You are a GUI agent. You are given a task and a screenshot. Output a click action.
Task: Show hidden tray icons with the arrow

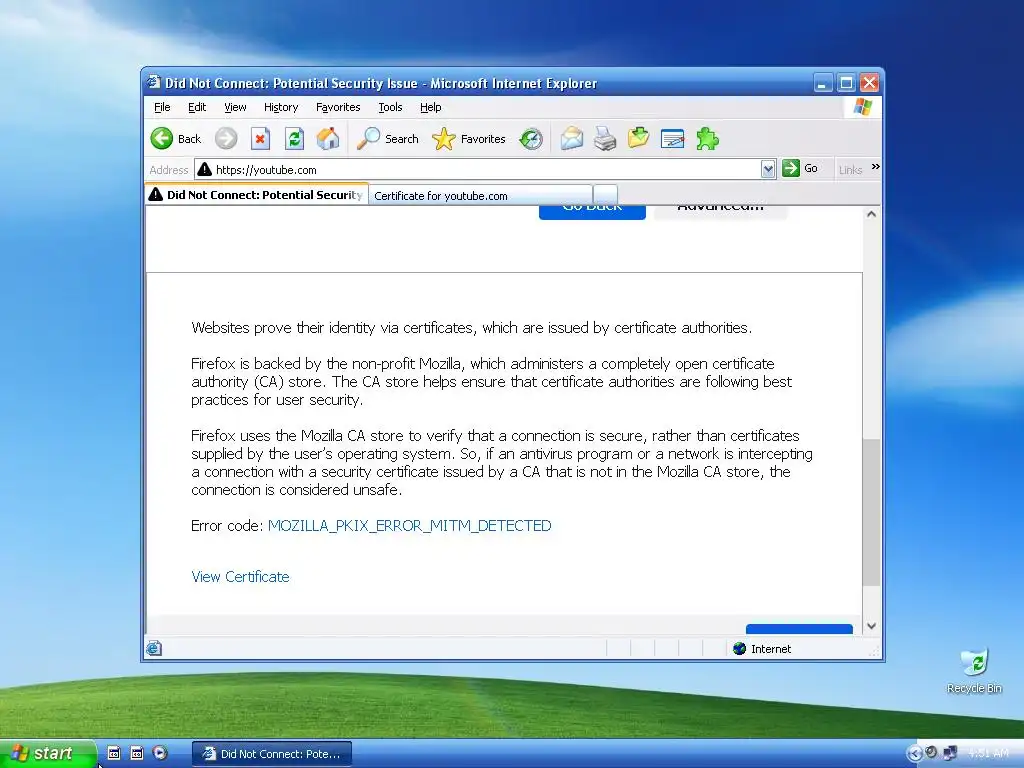(x=914, y=754)
